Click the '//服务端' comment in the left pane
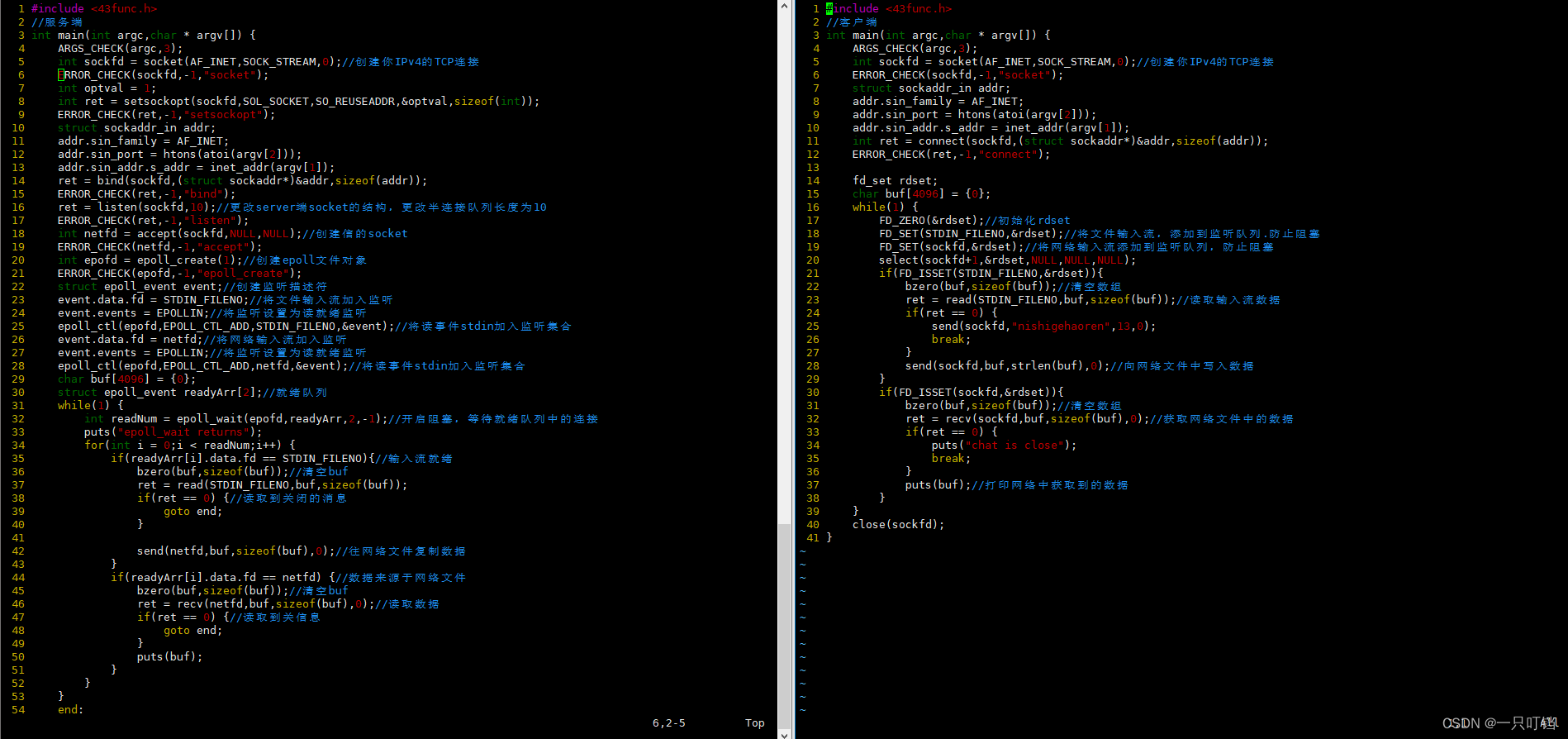The height and width of the screenshot is (739, 1568). pos(57,21)
